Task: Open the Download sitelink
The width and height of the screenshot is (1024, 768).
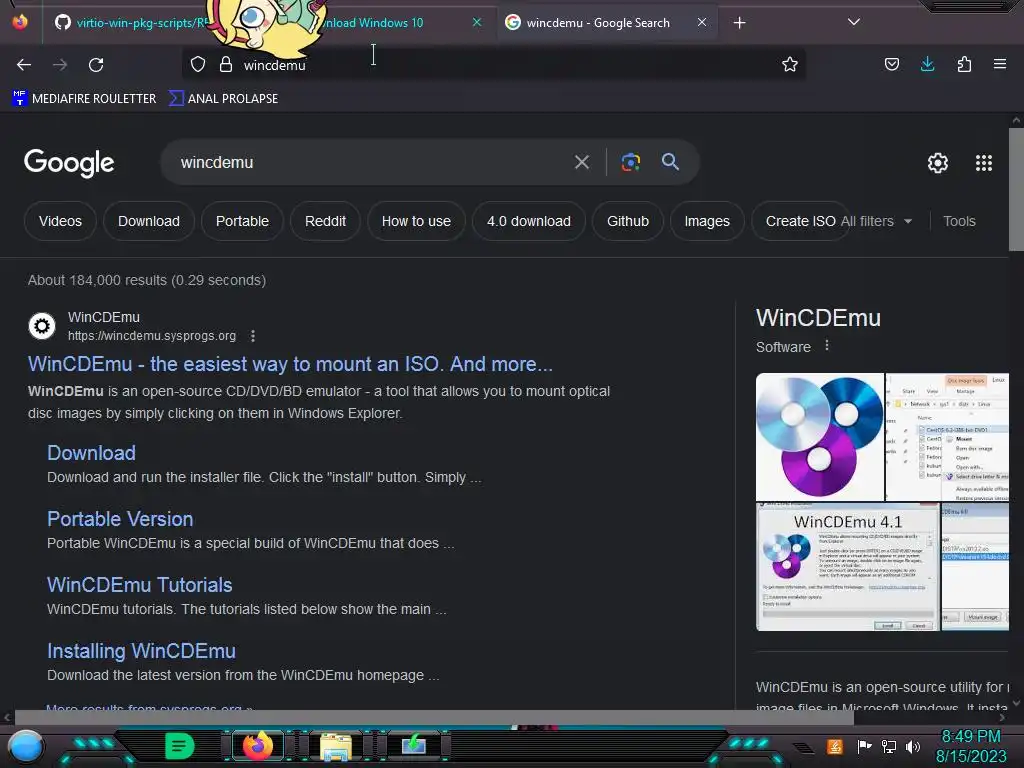Action: coord(91,453)
